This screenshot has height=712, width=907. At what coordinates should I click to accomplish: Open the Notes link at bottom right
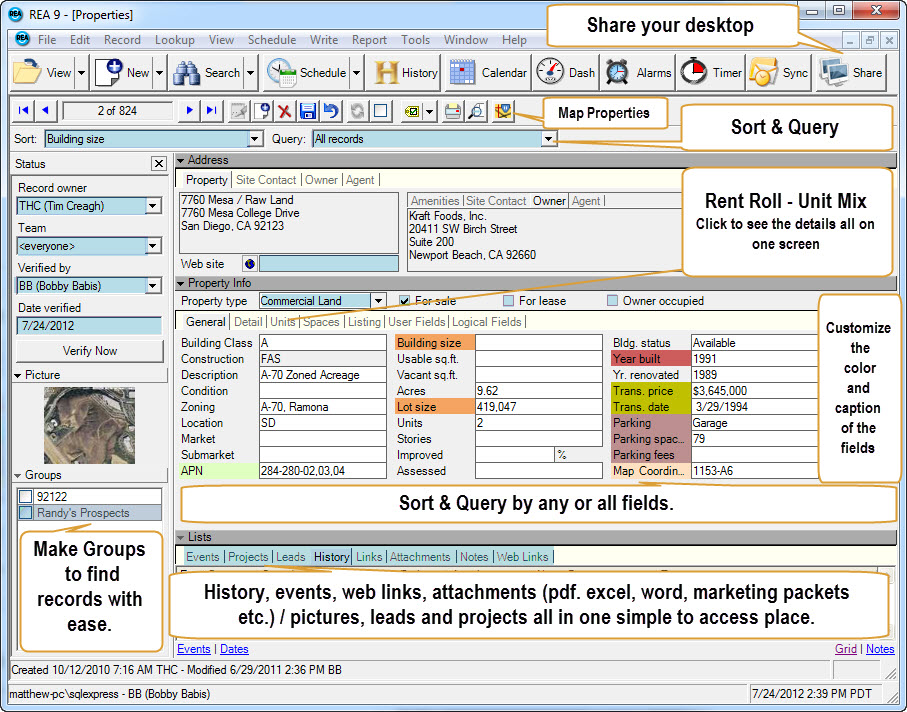tap(880, 649)
